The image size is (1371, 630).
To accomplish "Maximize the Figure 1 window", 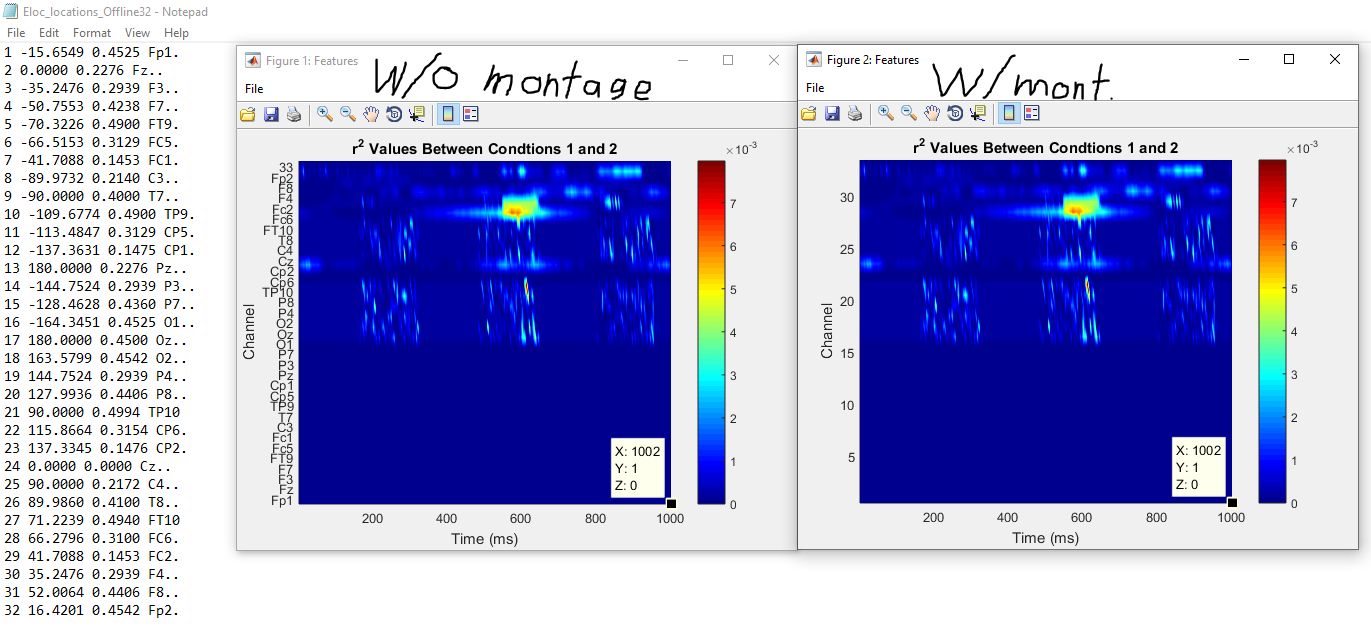I will coord(728,60).
